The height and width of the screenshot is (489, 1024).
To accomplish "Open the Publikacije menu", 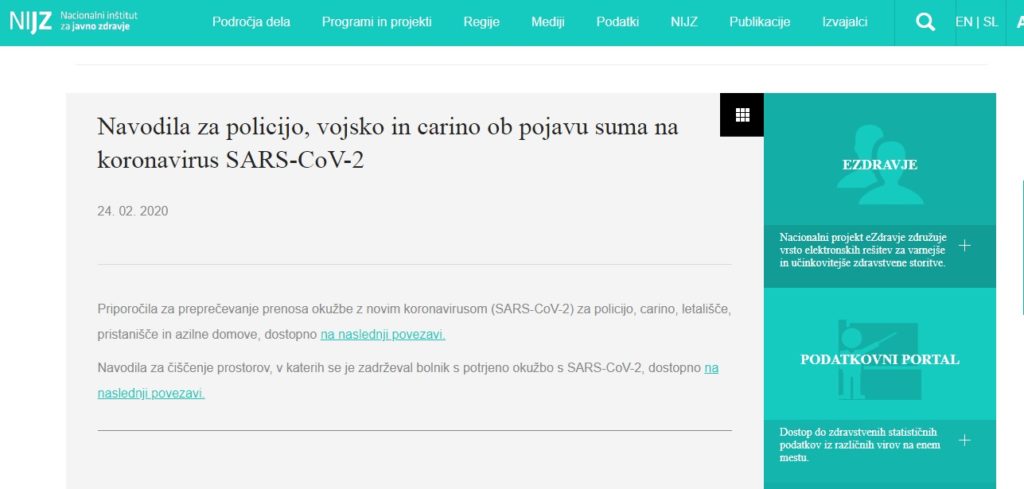I will coord(759,22).
